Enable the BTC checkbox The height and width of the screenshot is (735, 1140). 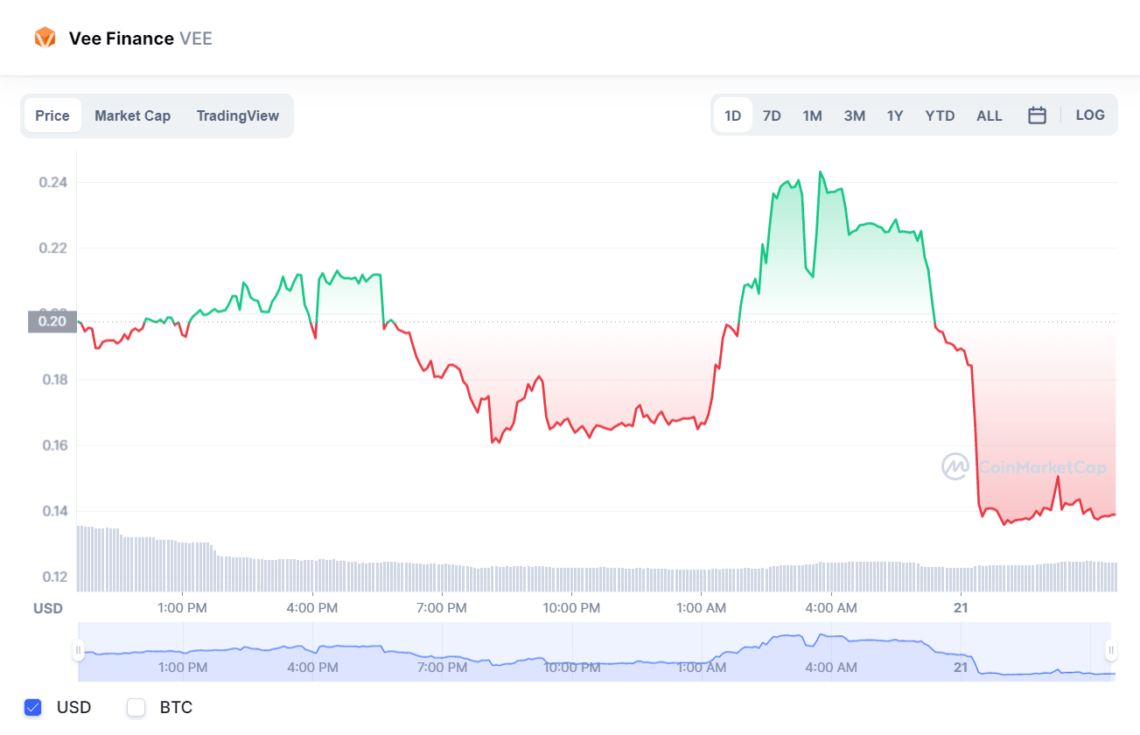(x=136, y=707)
